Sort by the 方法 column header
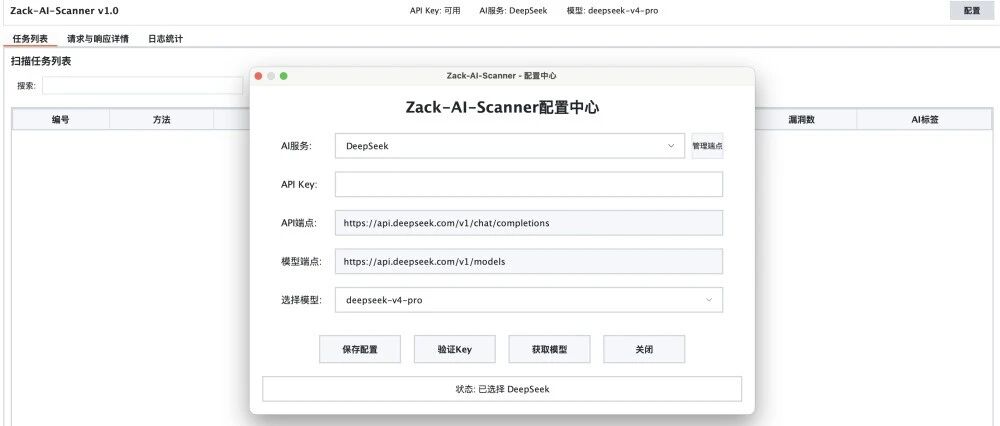The height and width of the screenshot is (426, 1000). click(161, 119)
